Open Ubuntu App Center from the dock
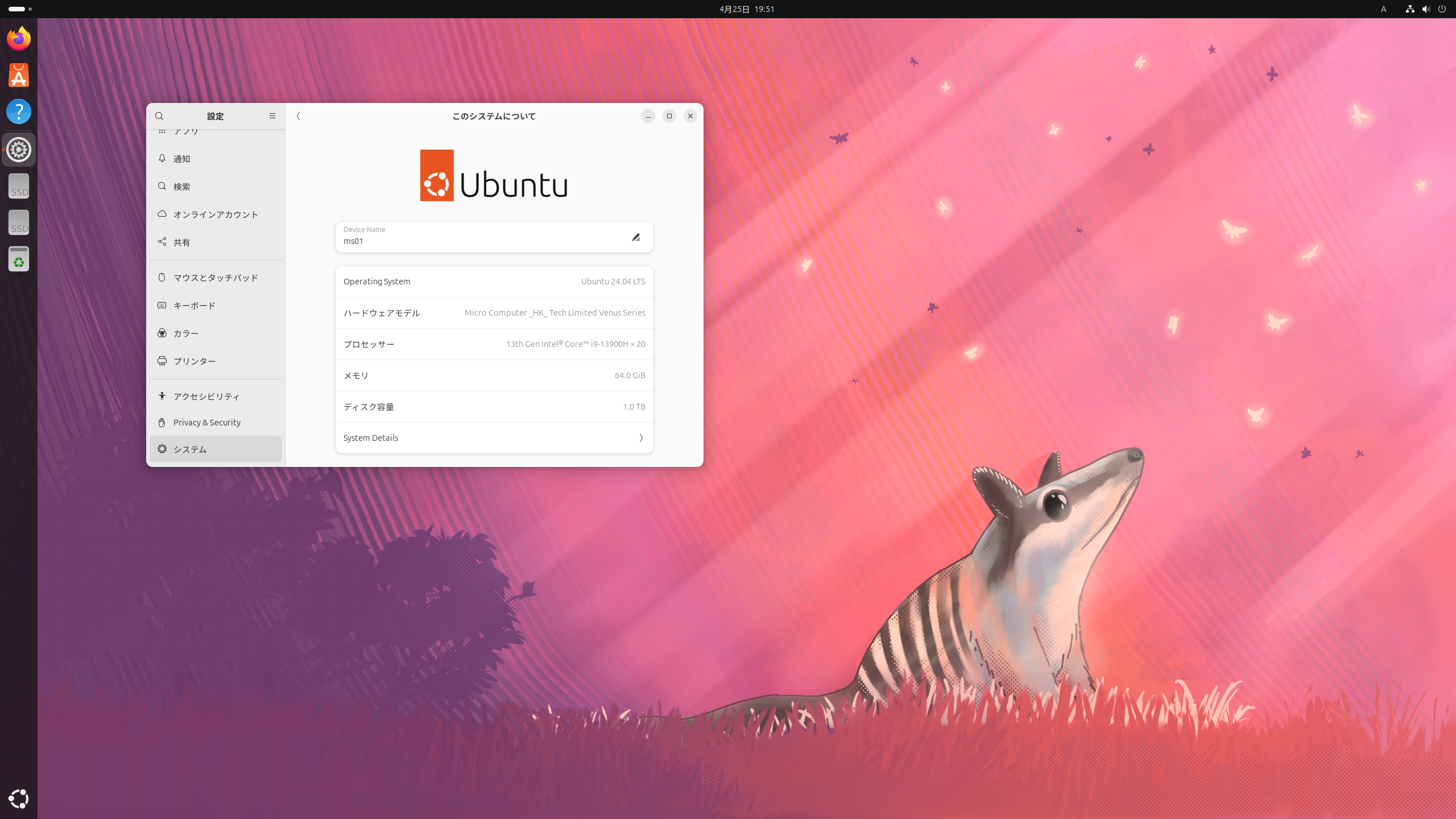The height and width of the screenshot is (819, 1456). click(x=18, y=75)
